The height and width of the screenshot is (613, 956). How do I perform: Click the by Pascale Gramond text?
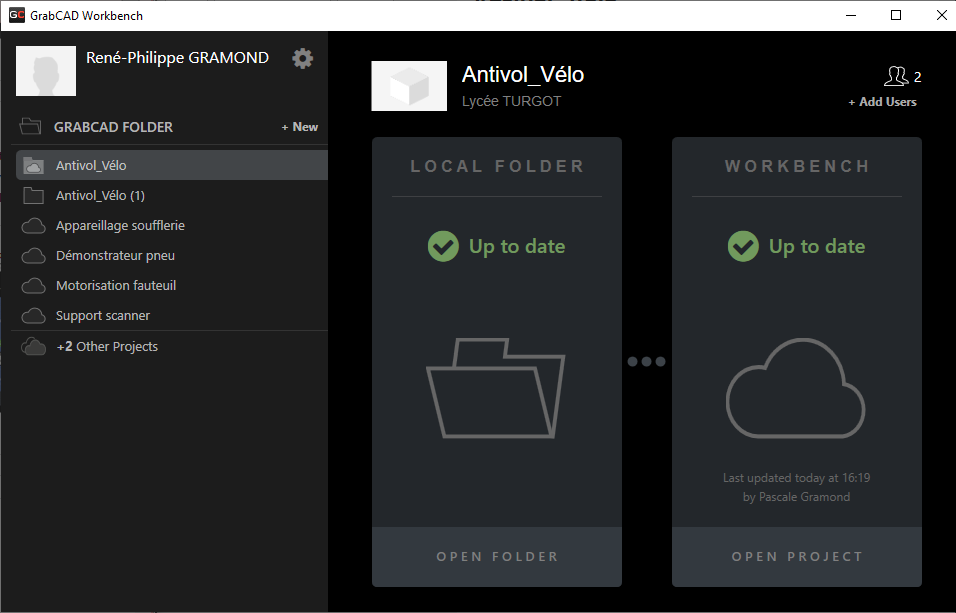tap(796, 497)
